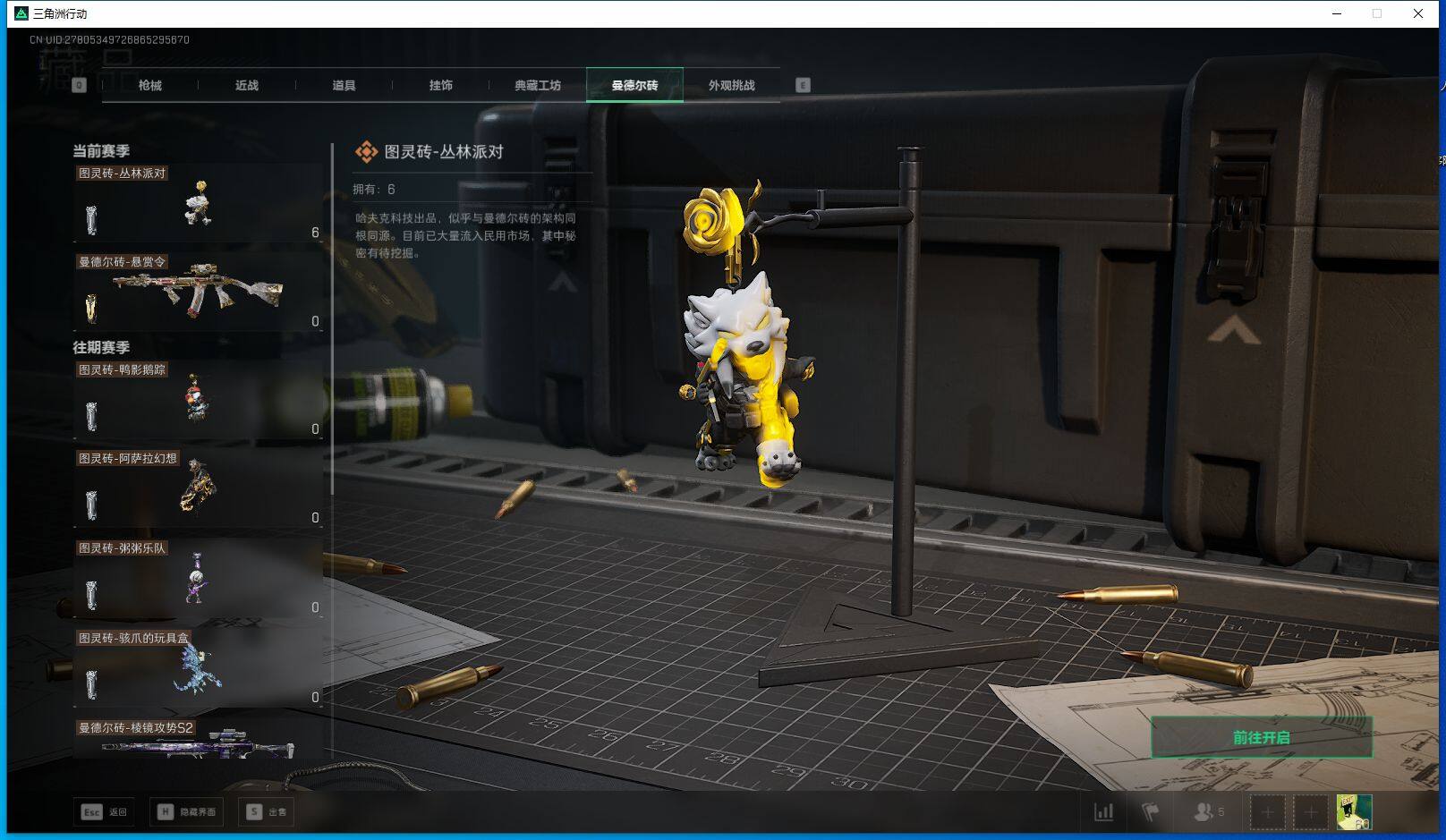Click the first empty squad slot plus
The image size is (1446, 840).
[x=1267, y=812]
